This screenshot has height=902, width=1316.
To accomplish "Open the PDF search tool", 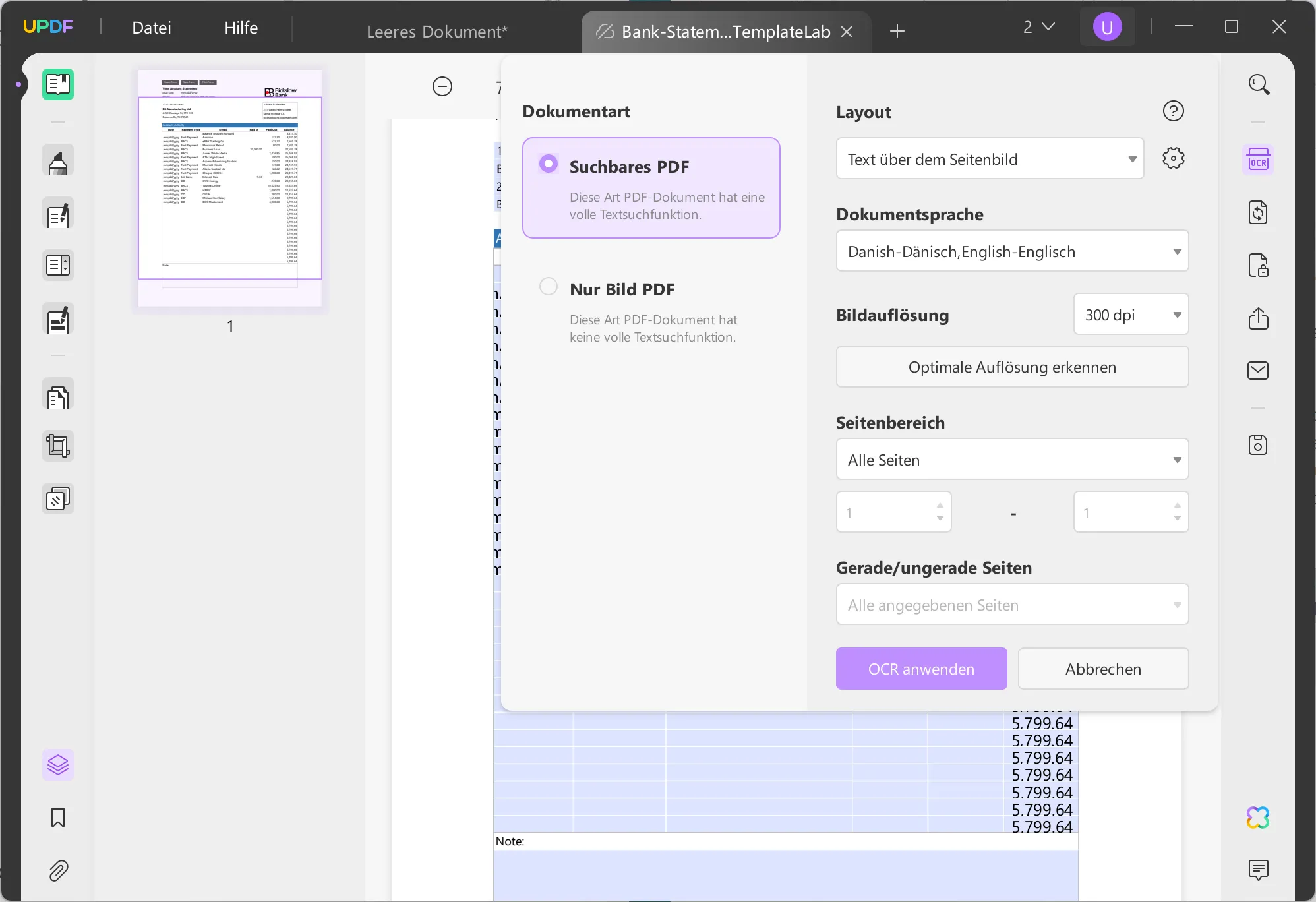I will pyautogui.click(x=1259, y=84).
